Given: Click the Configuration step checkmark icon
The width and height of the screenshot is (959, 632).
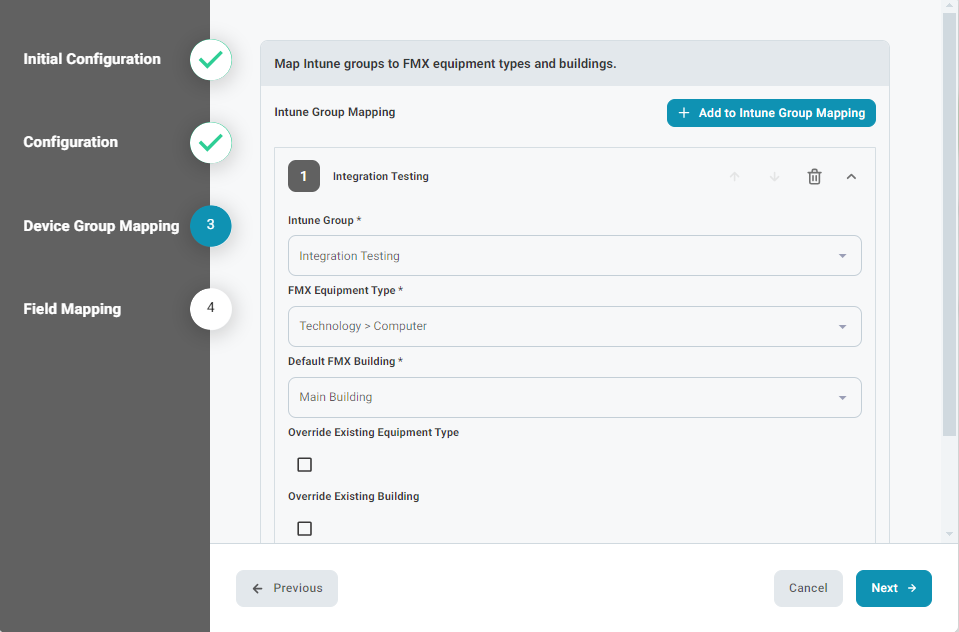Looking at the screenshot, I should point(210,143).
